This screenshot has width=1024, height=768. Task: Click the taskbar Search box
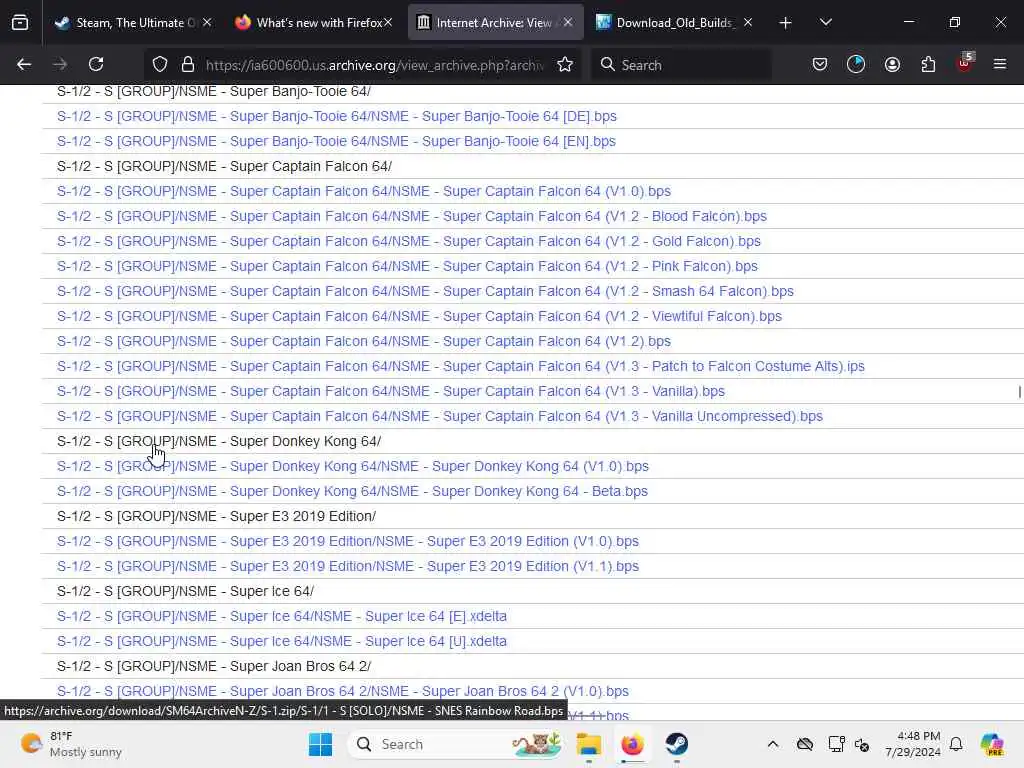457,744
